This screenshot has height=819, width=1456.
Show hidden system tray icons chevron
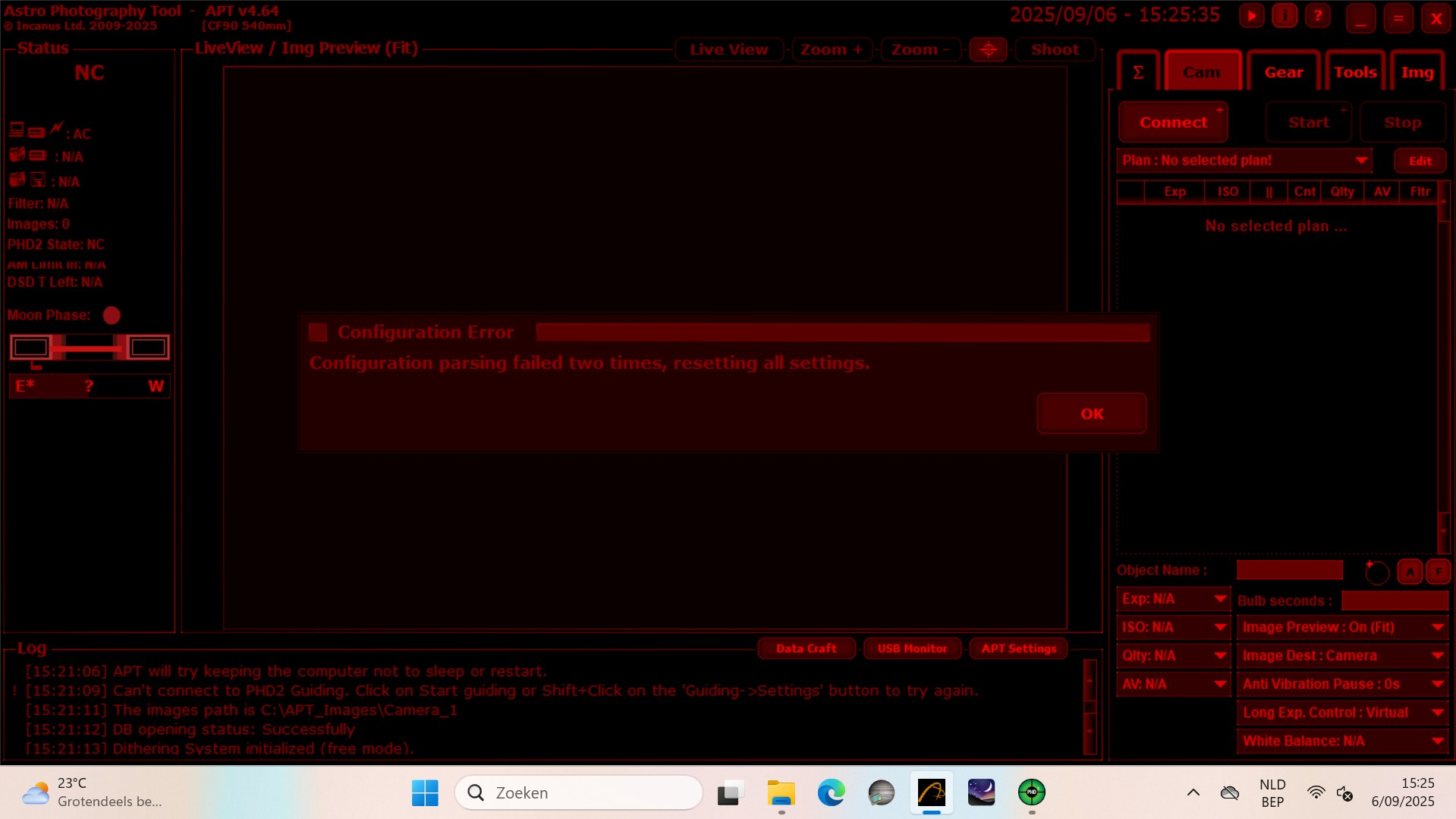pyautogui.click(x=1193, y=792)
